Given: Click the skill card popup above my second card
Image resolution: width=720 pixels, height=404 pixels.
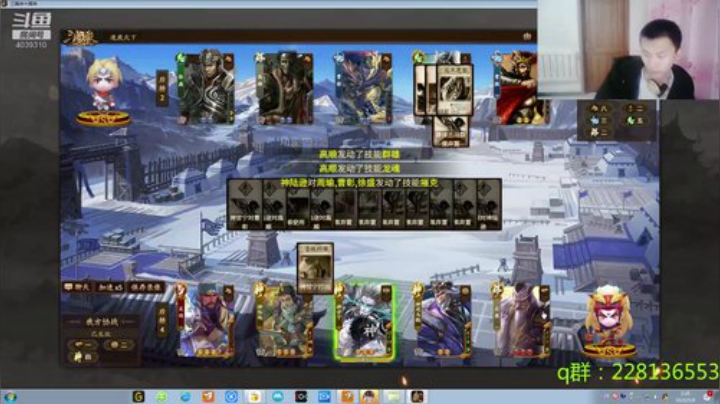Looking at the screenshot, I should tap(315, 269).
